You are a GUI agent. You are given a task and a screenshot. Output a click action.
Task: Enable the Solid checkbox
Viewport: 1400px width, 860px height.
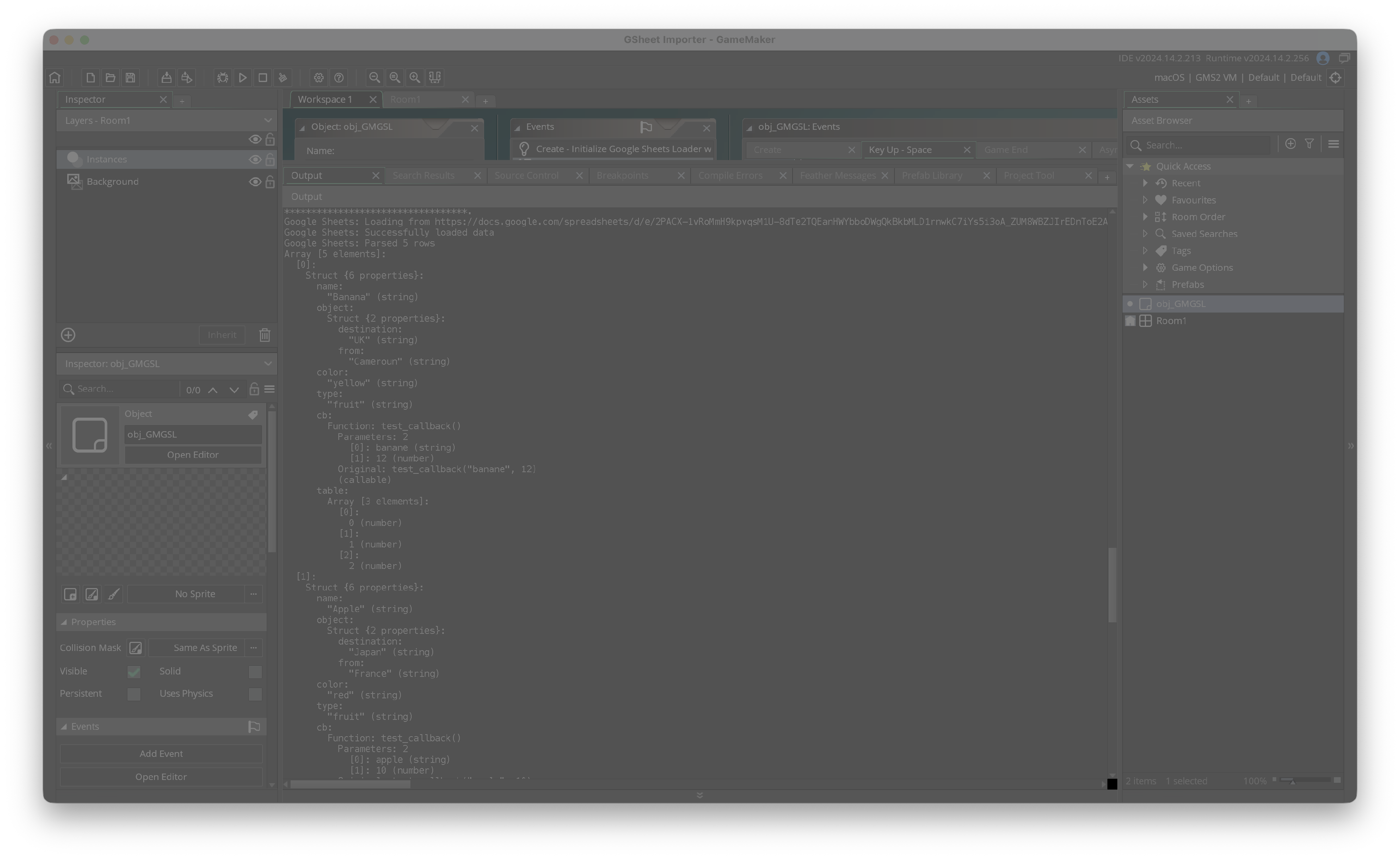coord(255,672)
